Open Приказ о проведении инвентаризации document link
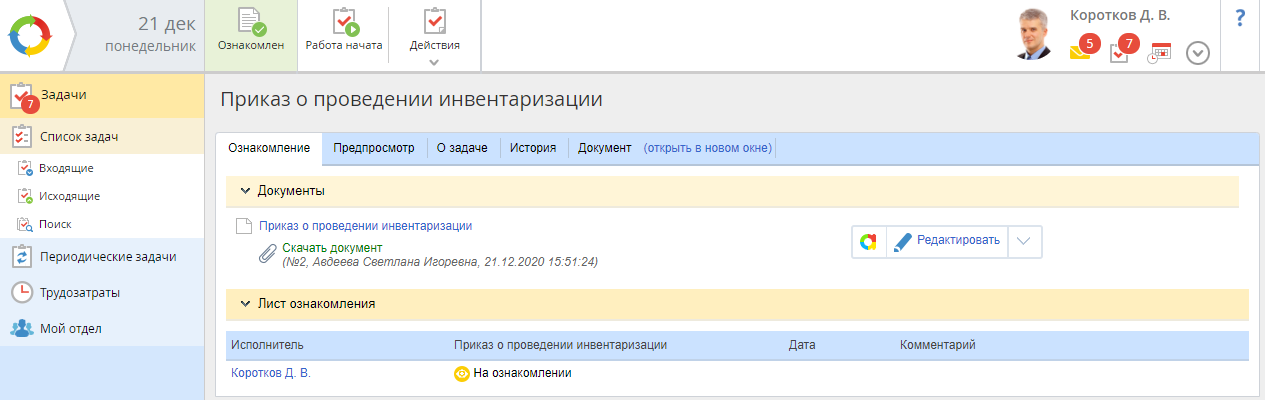The image size is (1265, 400). (365, 226)
